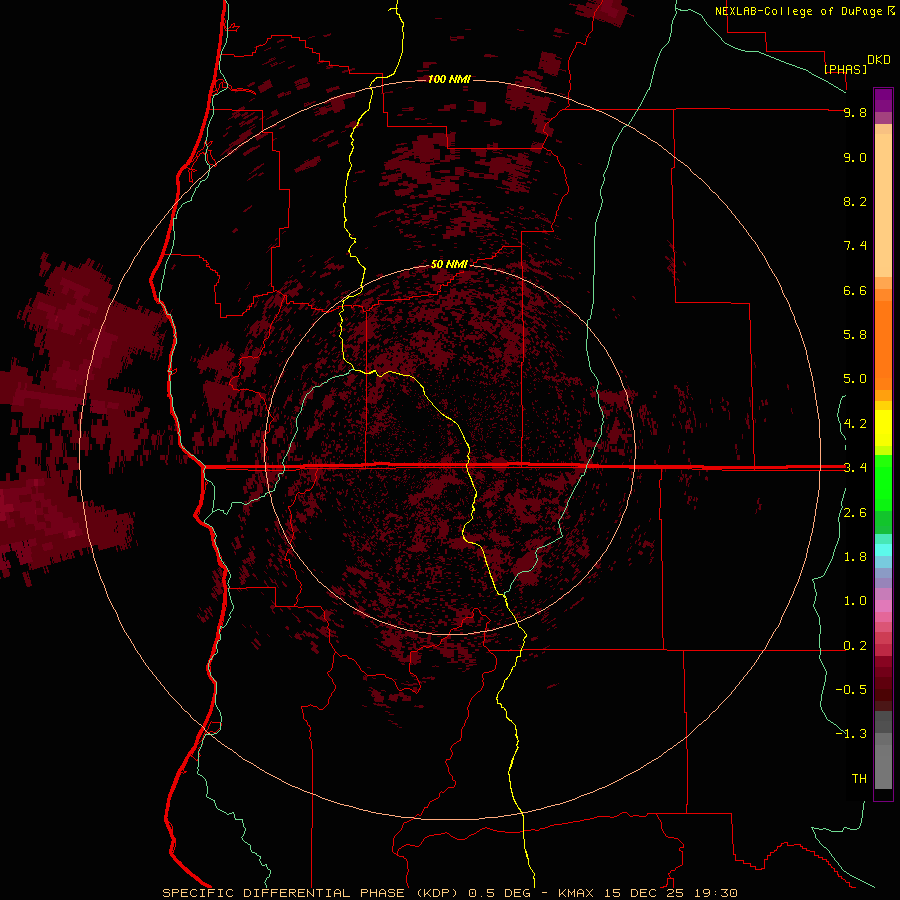
Task: Click the 9.0 scale value
Action: click(x=855, y=157)
